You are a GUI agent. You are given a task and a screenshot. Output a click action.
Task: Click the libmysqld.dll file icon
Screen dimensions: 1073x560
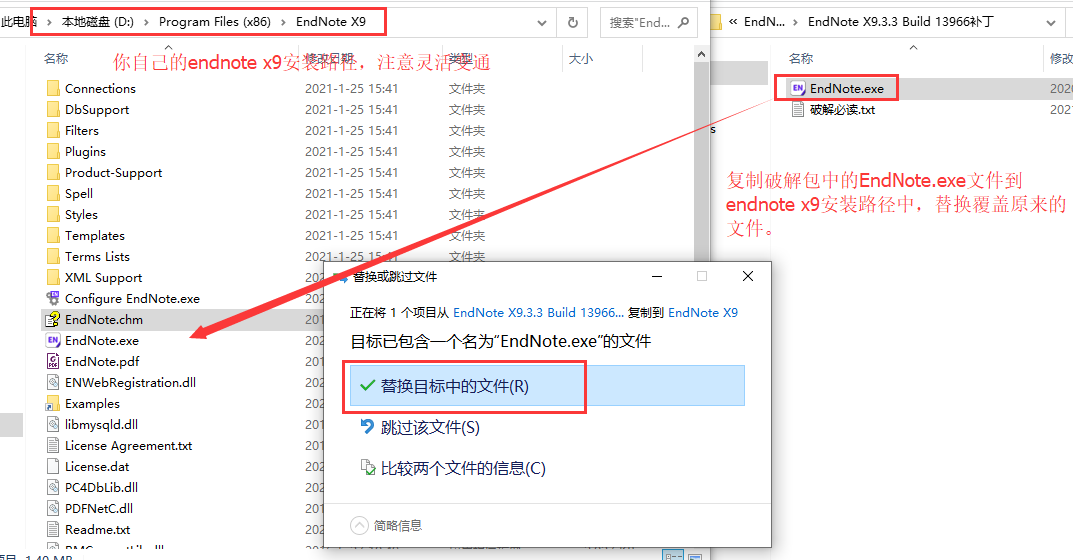tap(53, 424)
